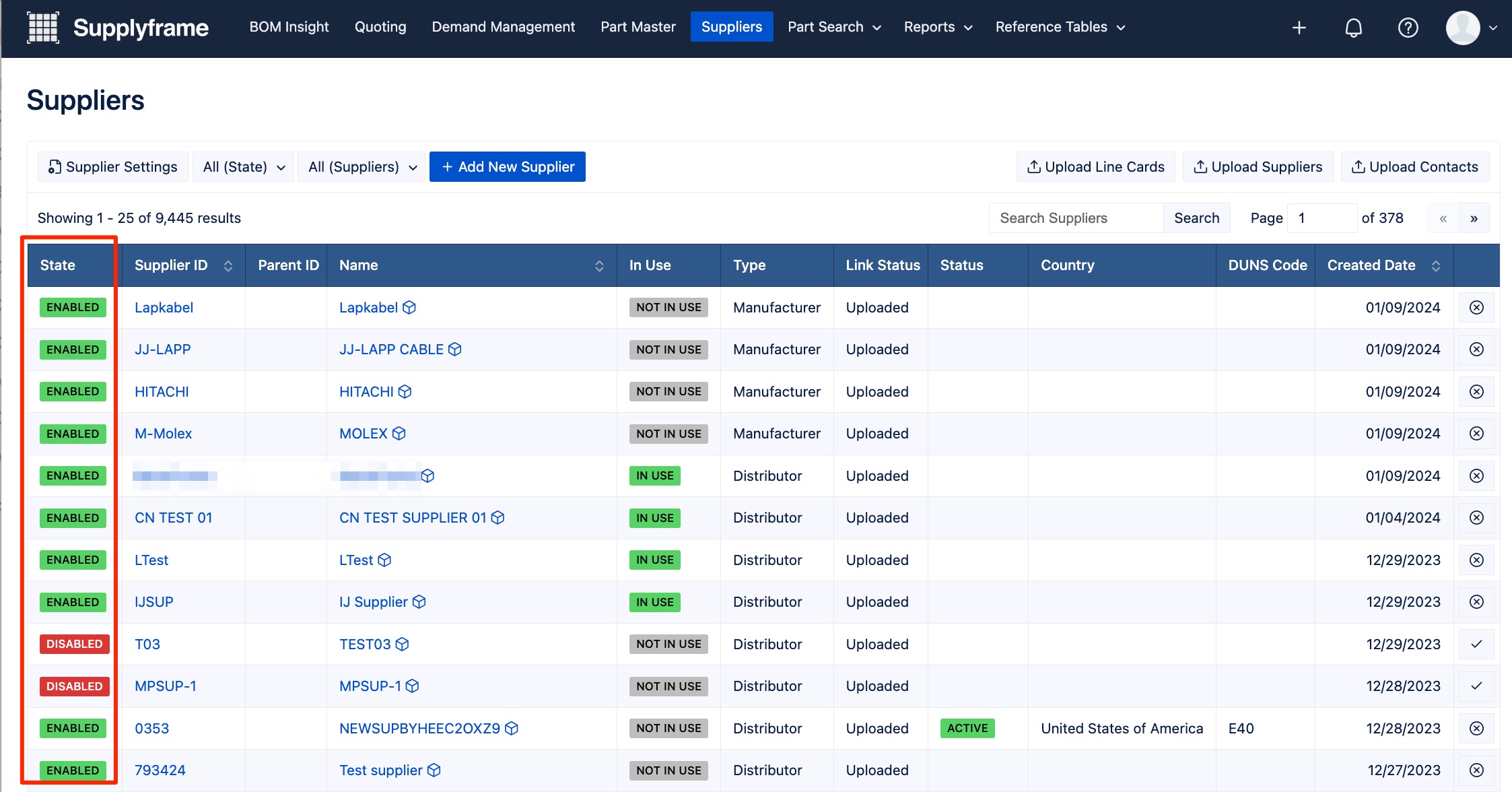The width and height of the screenshot is (1512, 792).
Task: Click Upload Contacts button
Action: (x=1415, y=167)
